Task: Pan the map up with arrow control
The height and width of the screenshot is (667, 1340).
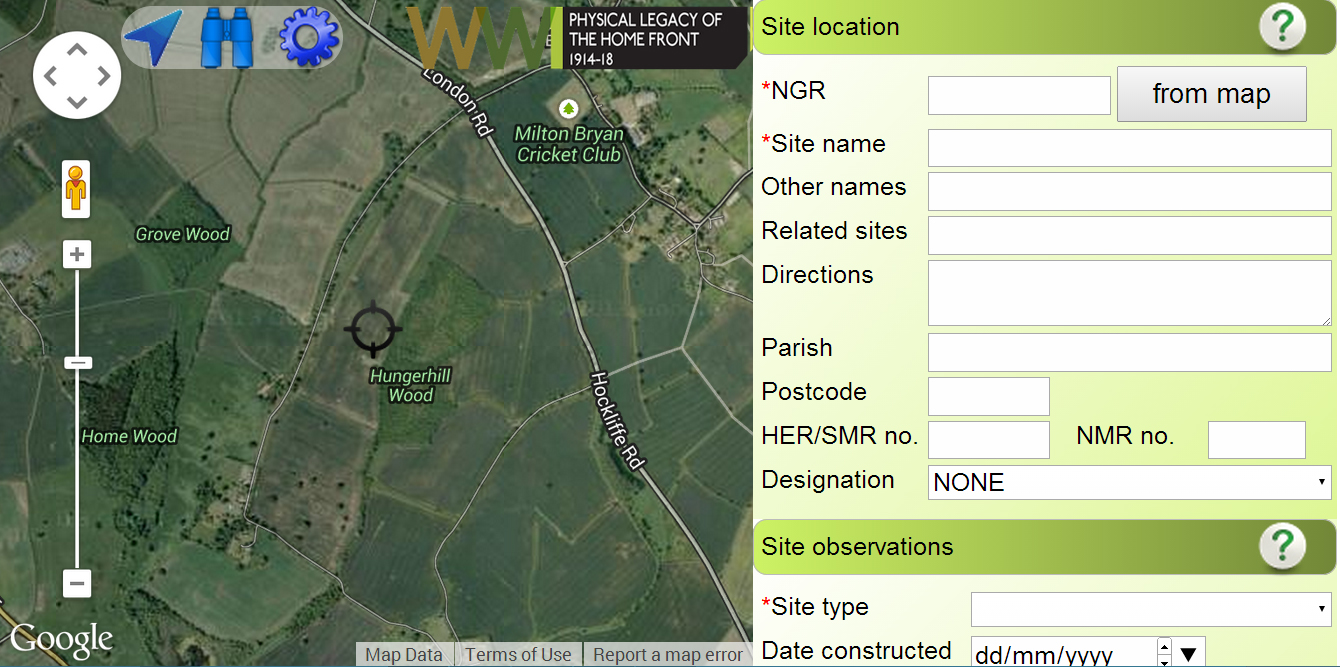Action: tap(77, 49)
